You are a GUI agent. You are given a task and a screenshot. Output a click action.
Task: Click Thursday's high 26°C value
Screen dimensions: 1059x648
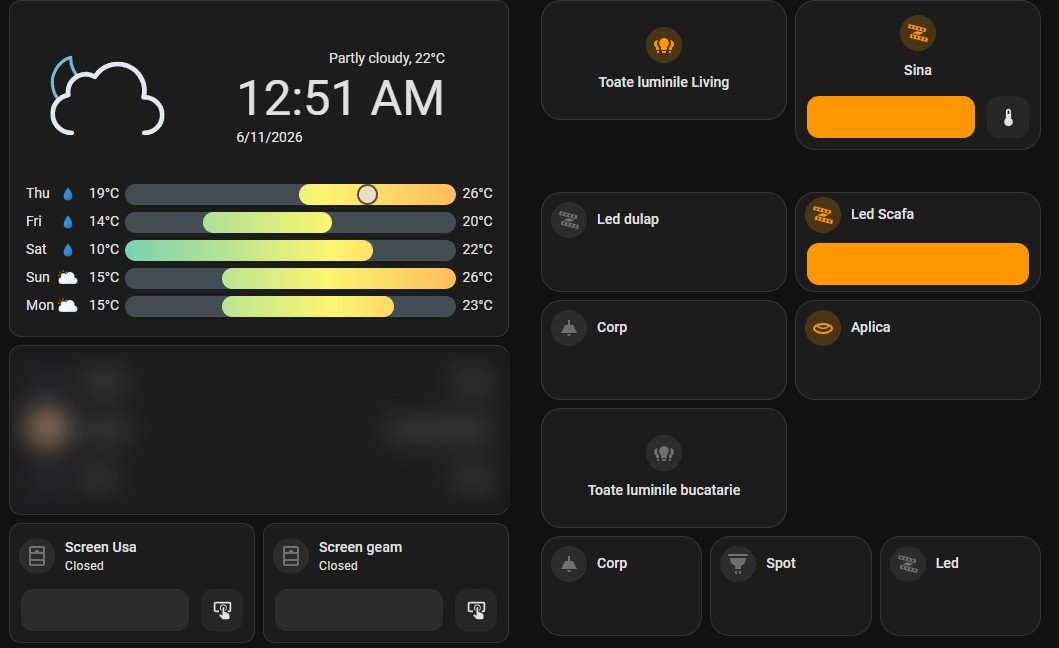tap(477, 193)
